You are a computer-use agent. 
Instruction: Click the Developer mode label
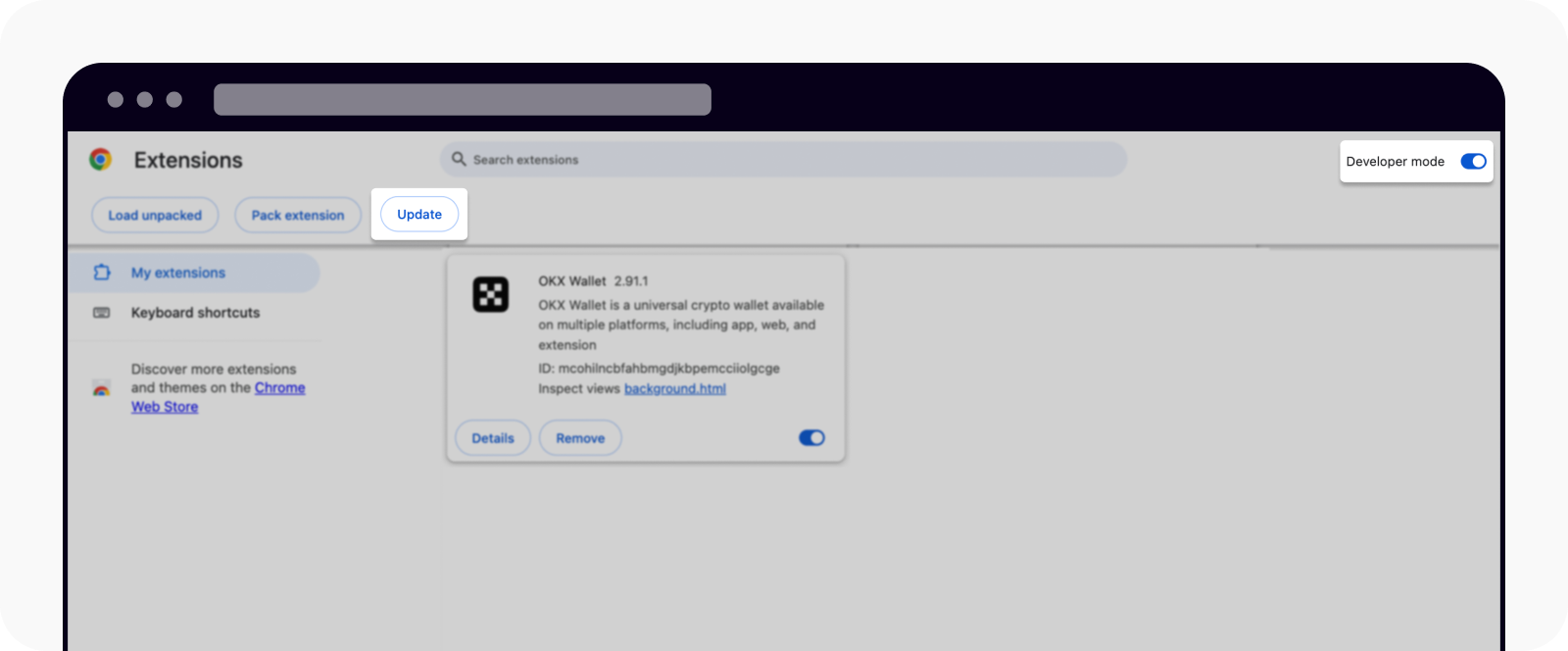[1396, 162]
